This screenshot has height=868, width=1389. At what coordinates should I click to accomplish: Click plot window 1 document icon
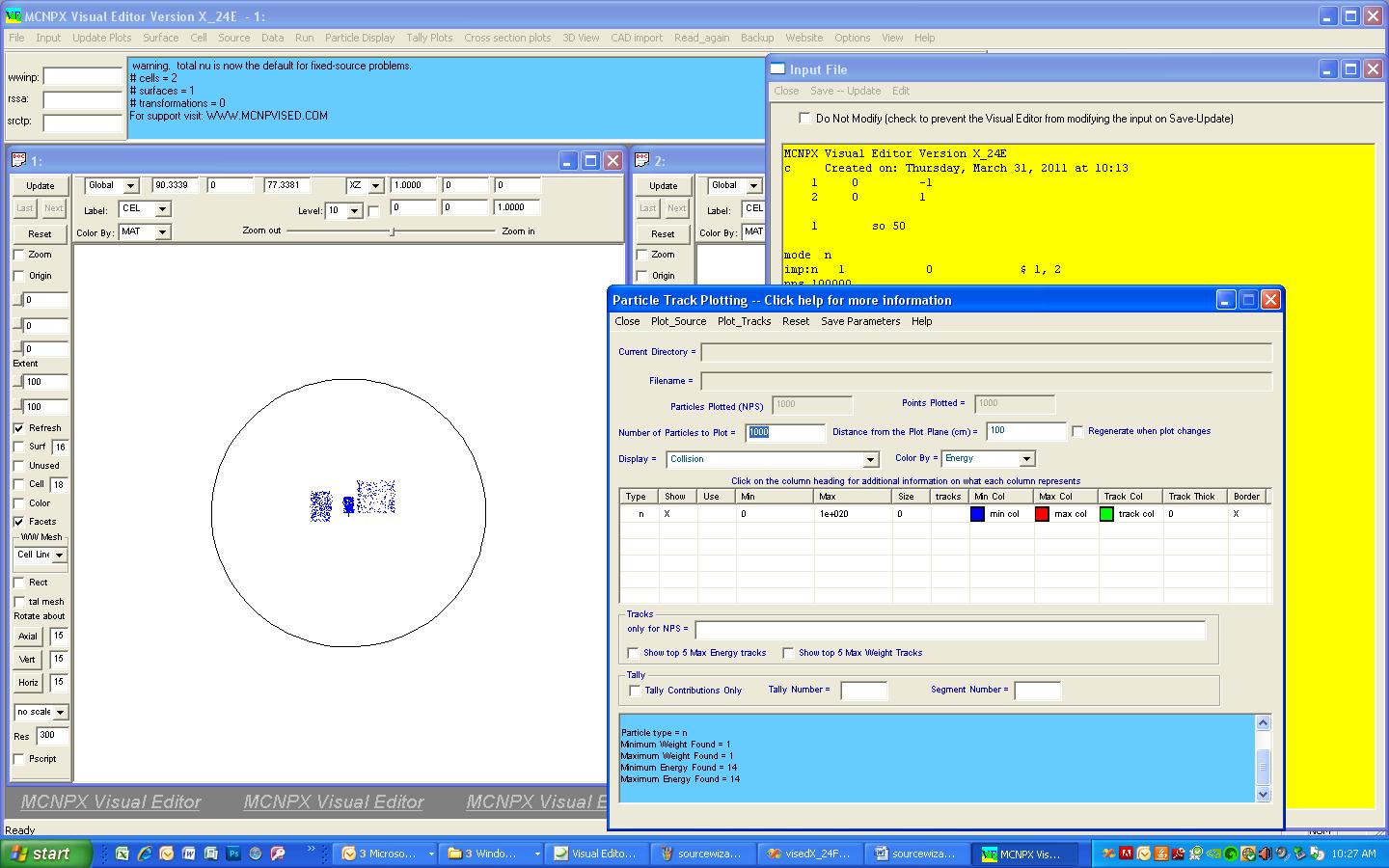tap(18, 161)
